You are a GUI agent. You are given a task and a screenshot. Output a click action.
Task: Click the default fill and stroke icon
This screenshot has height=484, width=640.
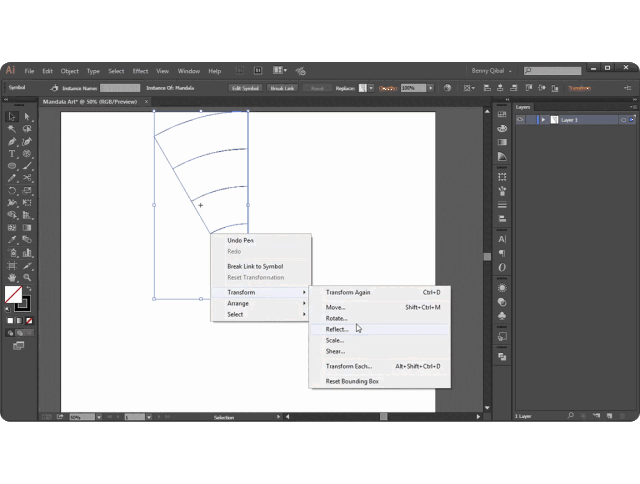(8, 310)
